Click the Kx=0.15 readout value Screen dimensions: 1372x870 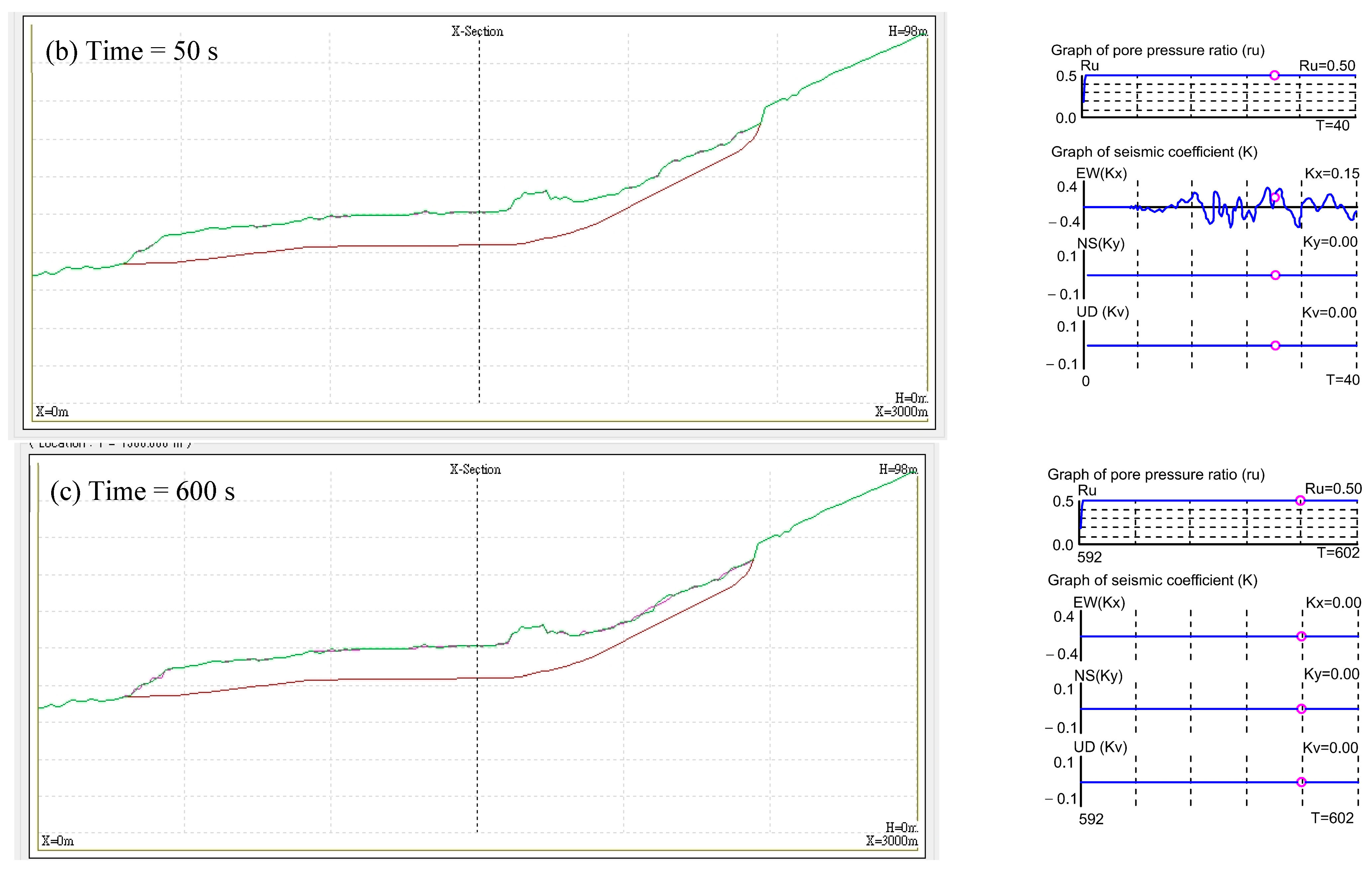1331,174
